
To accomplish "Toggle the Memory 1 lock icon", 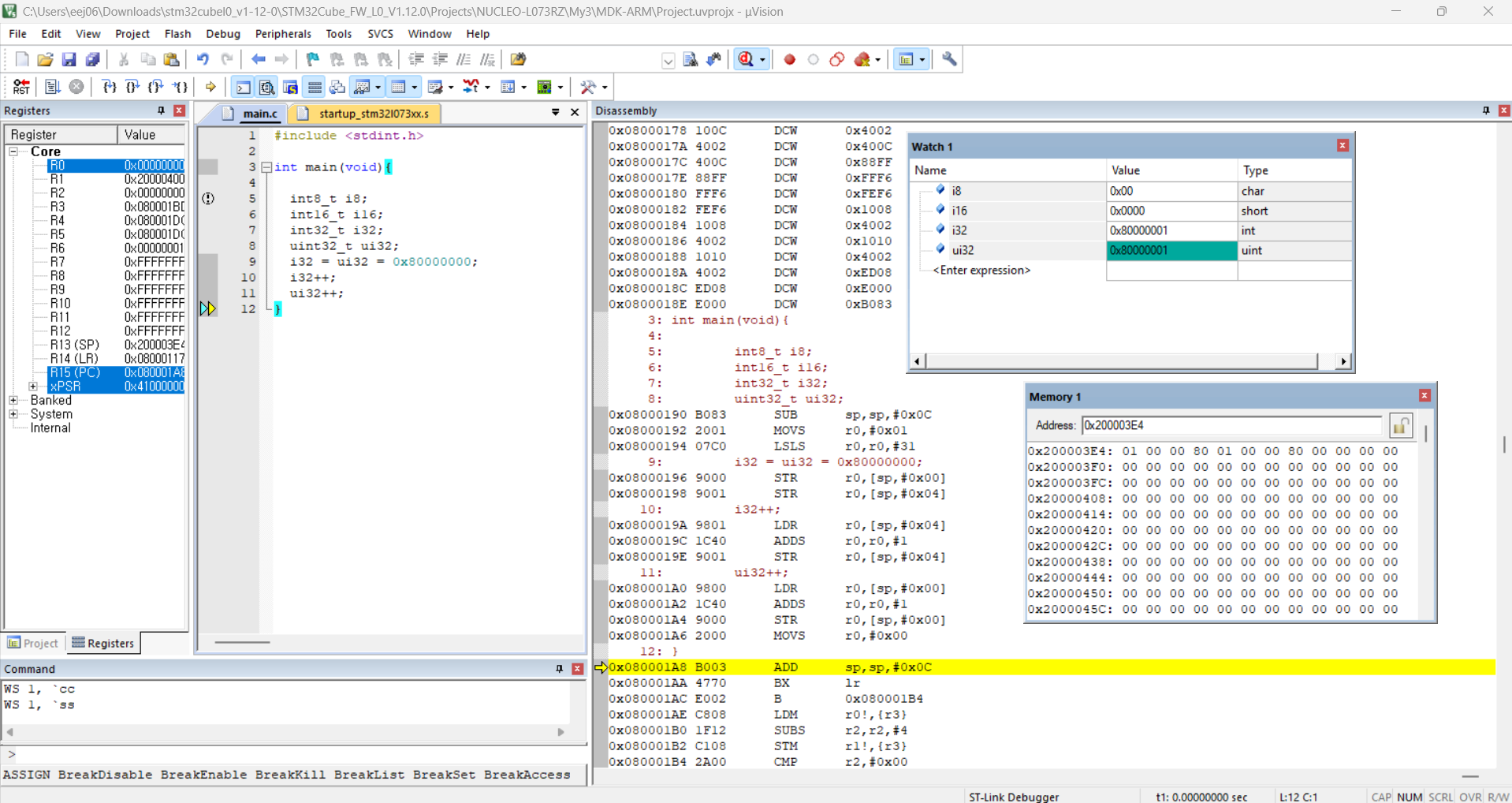I will click(x=1401, y=426).
